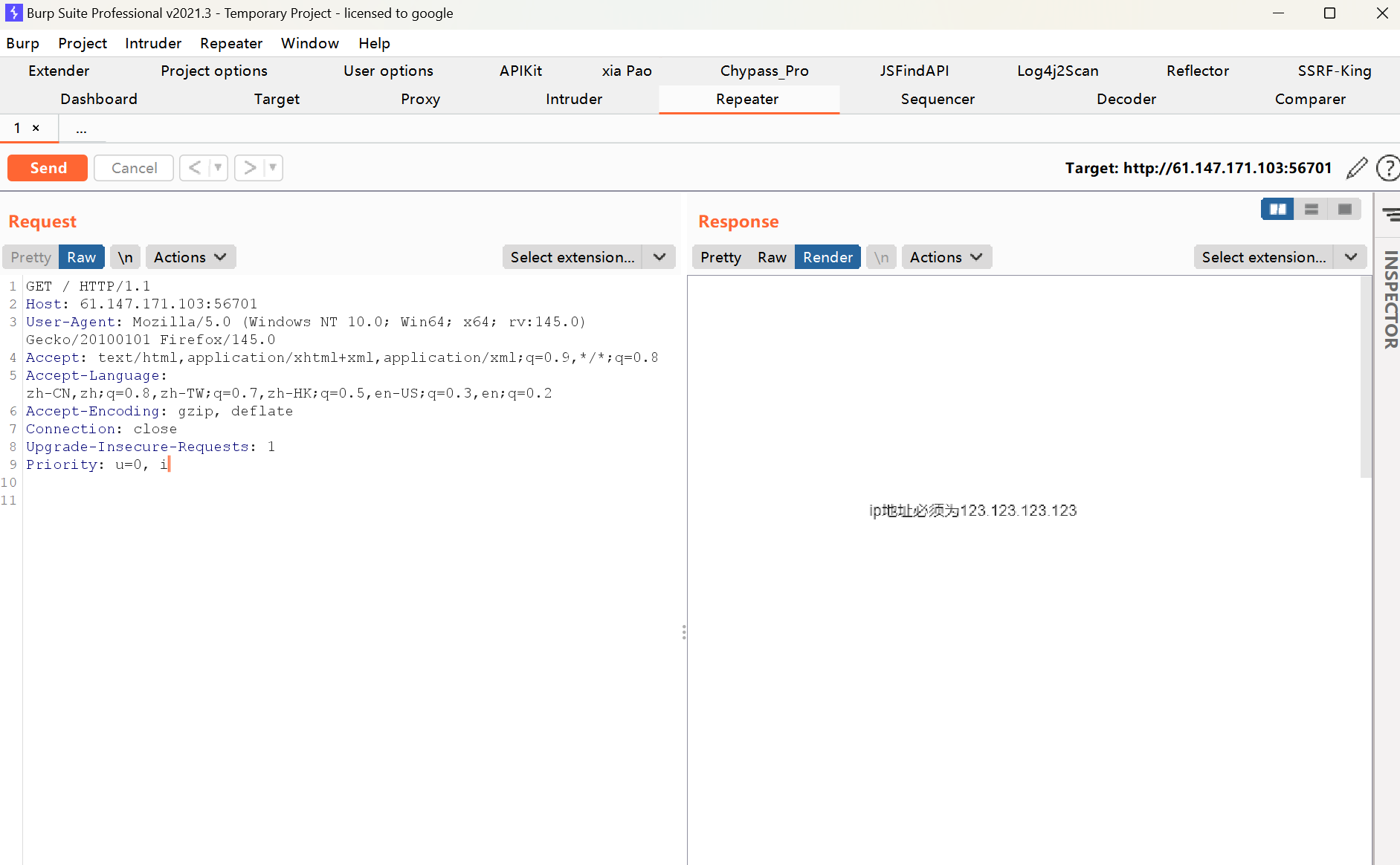This screenshot has width=1400, height=865.
Task: Switch response view to Pretty
Action: 720,257
